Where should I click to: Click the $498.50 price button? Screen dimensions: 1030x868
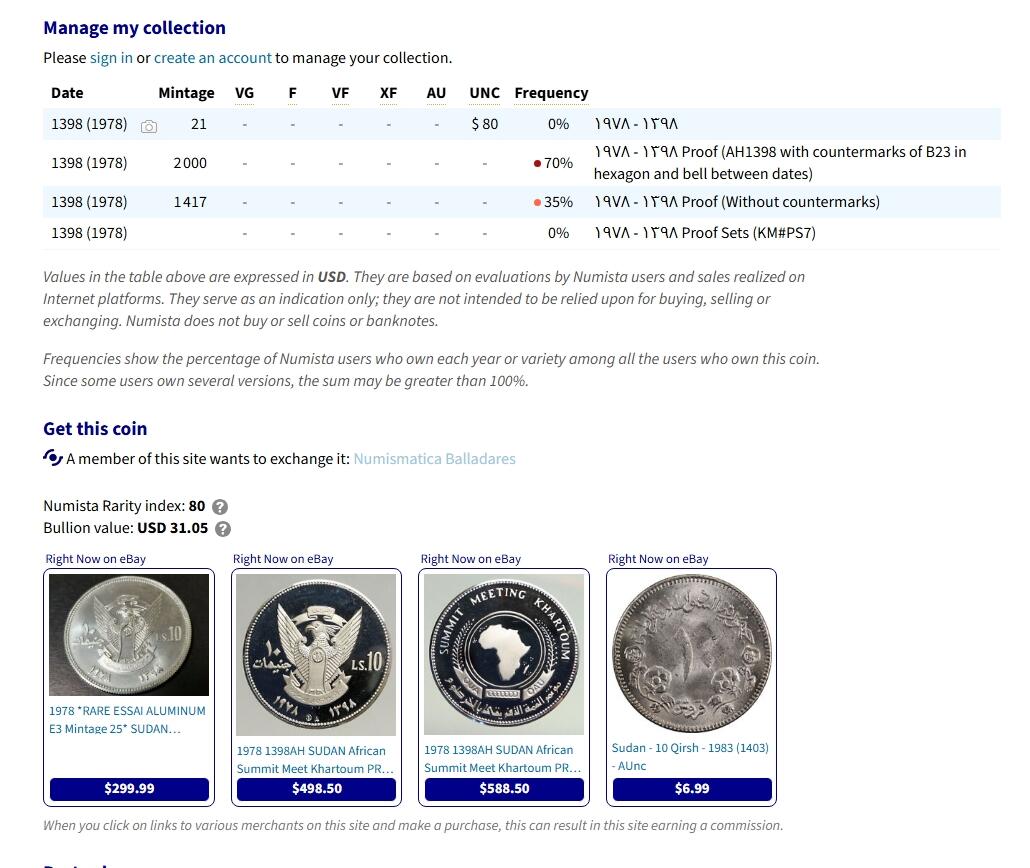tap(316, 788)
